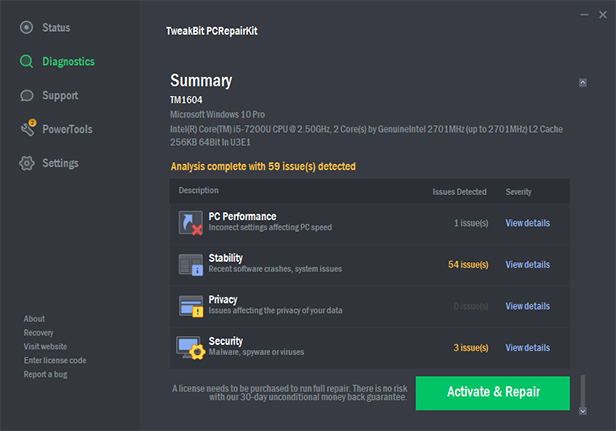The image size is (616, 431).
Task: View details for Security issues
Action: [528, 348]
